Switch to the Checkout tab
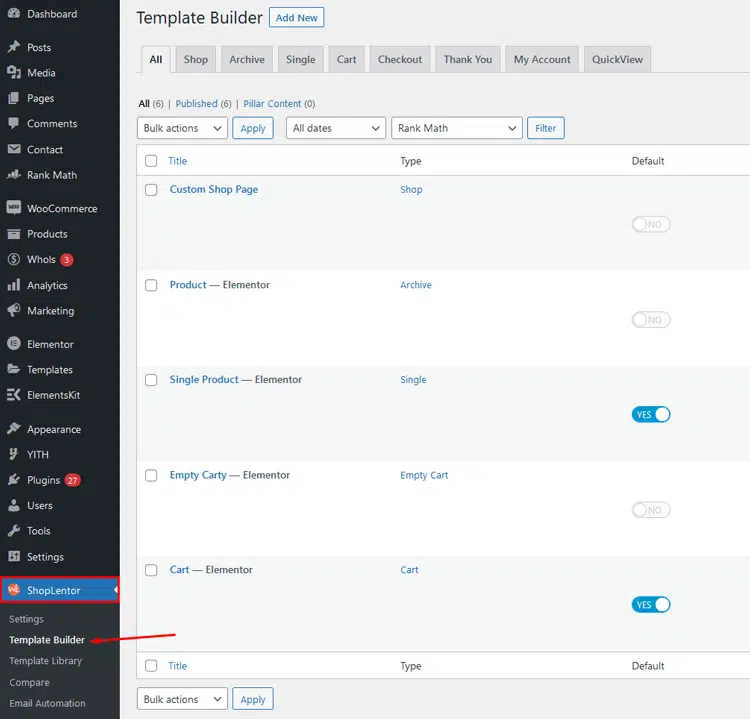 pyautogui.click(x=400, y=59)
